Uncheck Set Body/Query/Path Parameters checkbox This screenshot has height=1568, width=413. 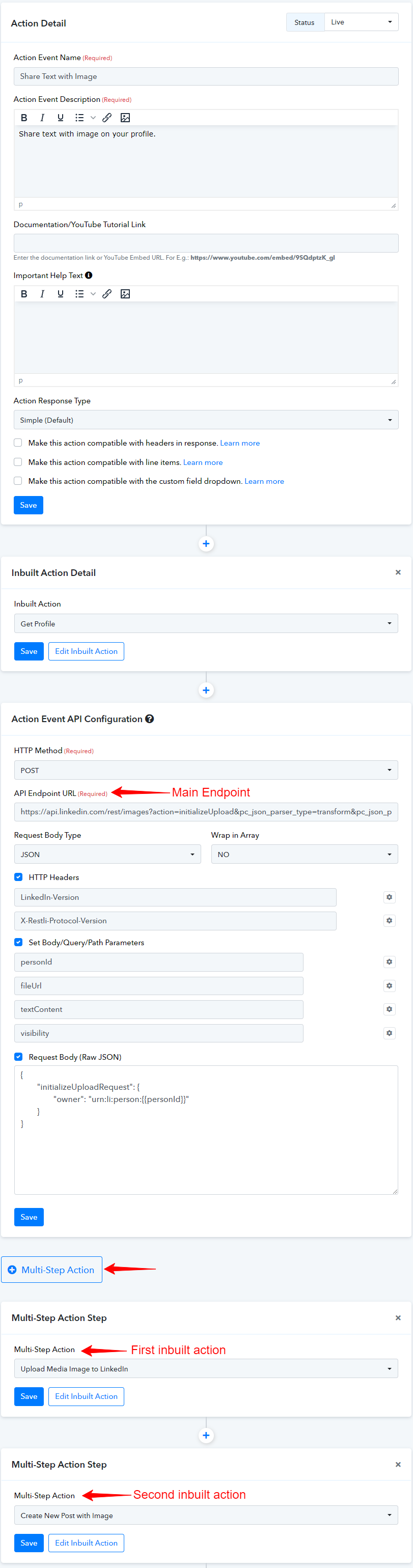point(18,942)
